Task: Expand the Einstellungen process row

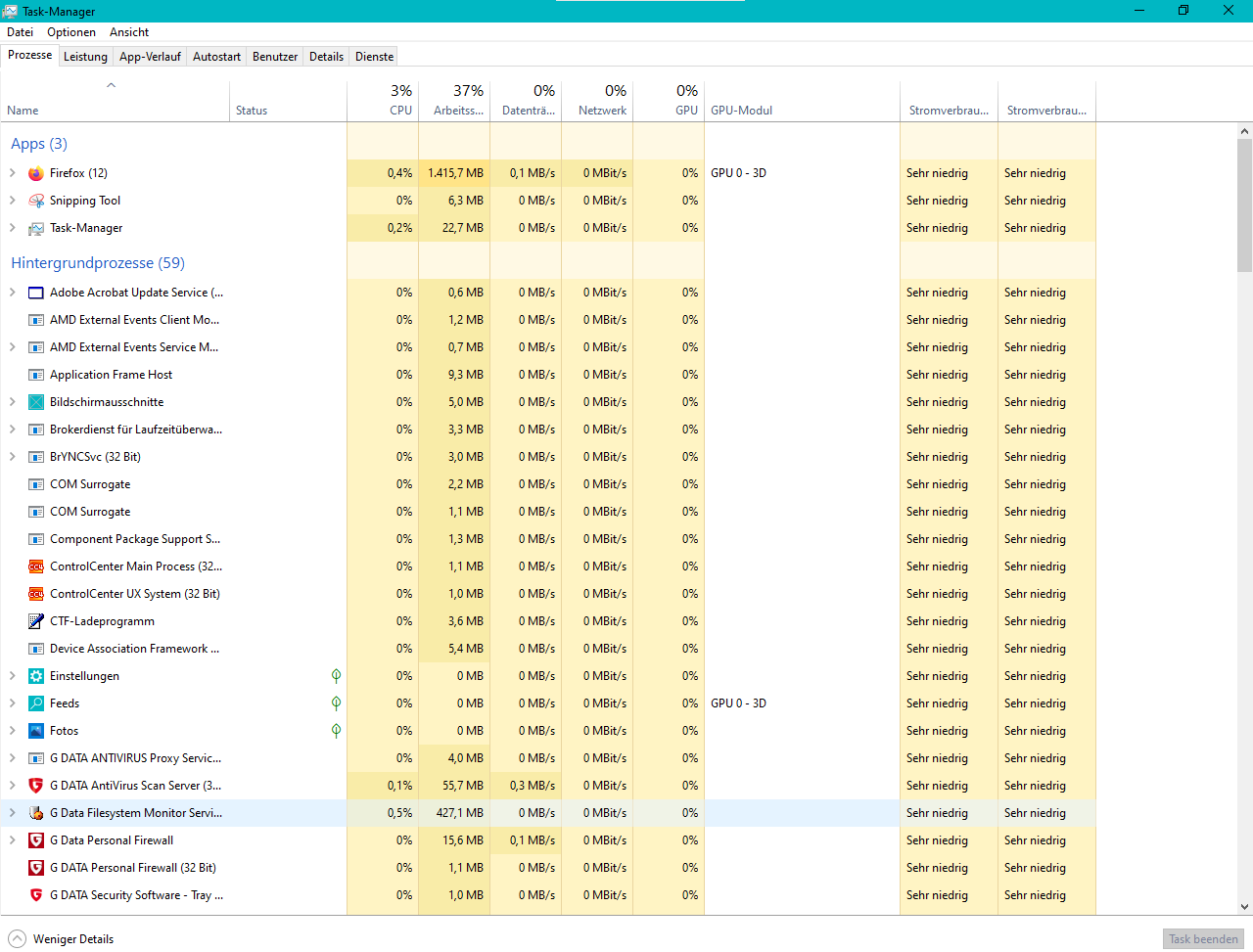Action: (x=12, y=676)
